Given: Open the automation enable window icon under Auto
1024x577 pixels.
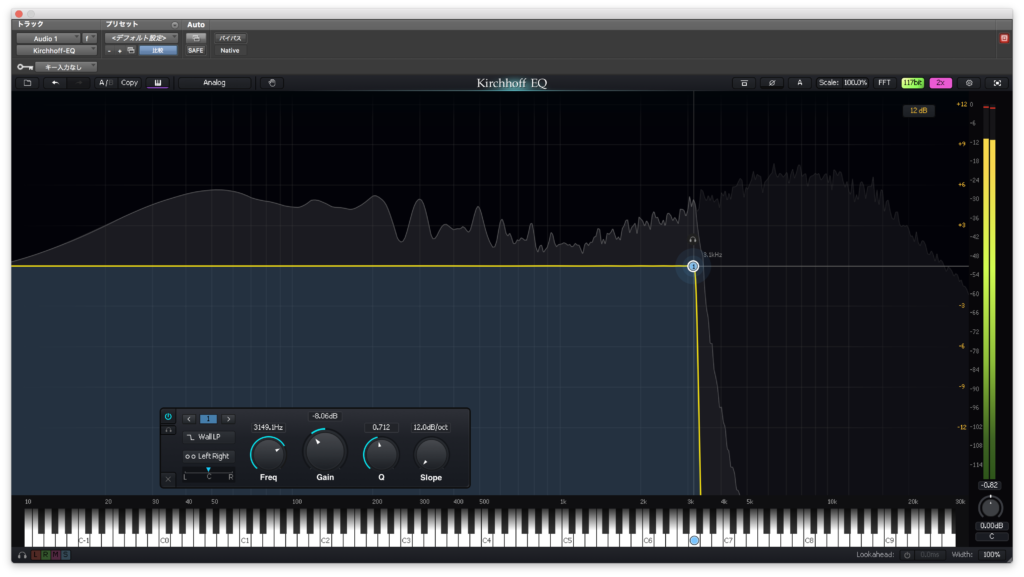Looking at the screenshot, I should 195,38.
